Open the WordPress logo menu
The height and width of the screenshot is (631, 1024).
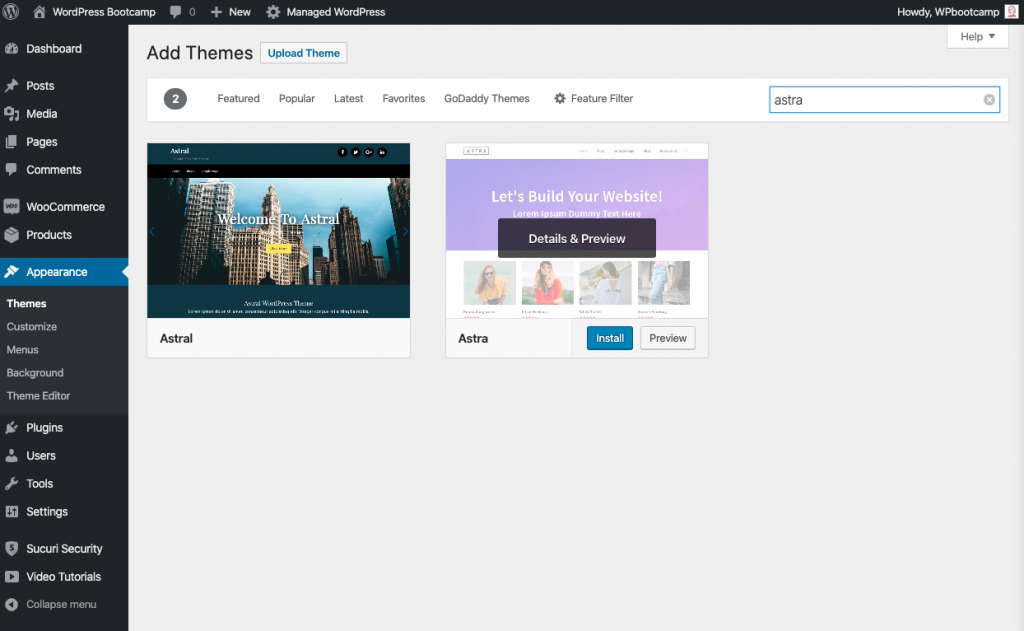(x=10, y=12)
